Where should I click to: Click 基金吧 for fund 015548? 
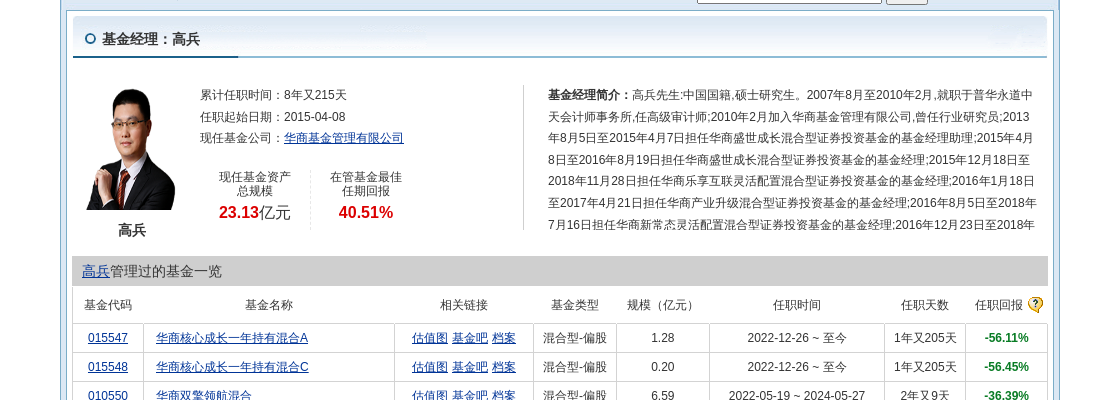pyautogui.click(x=470, y=367)
